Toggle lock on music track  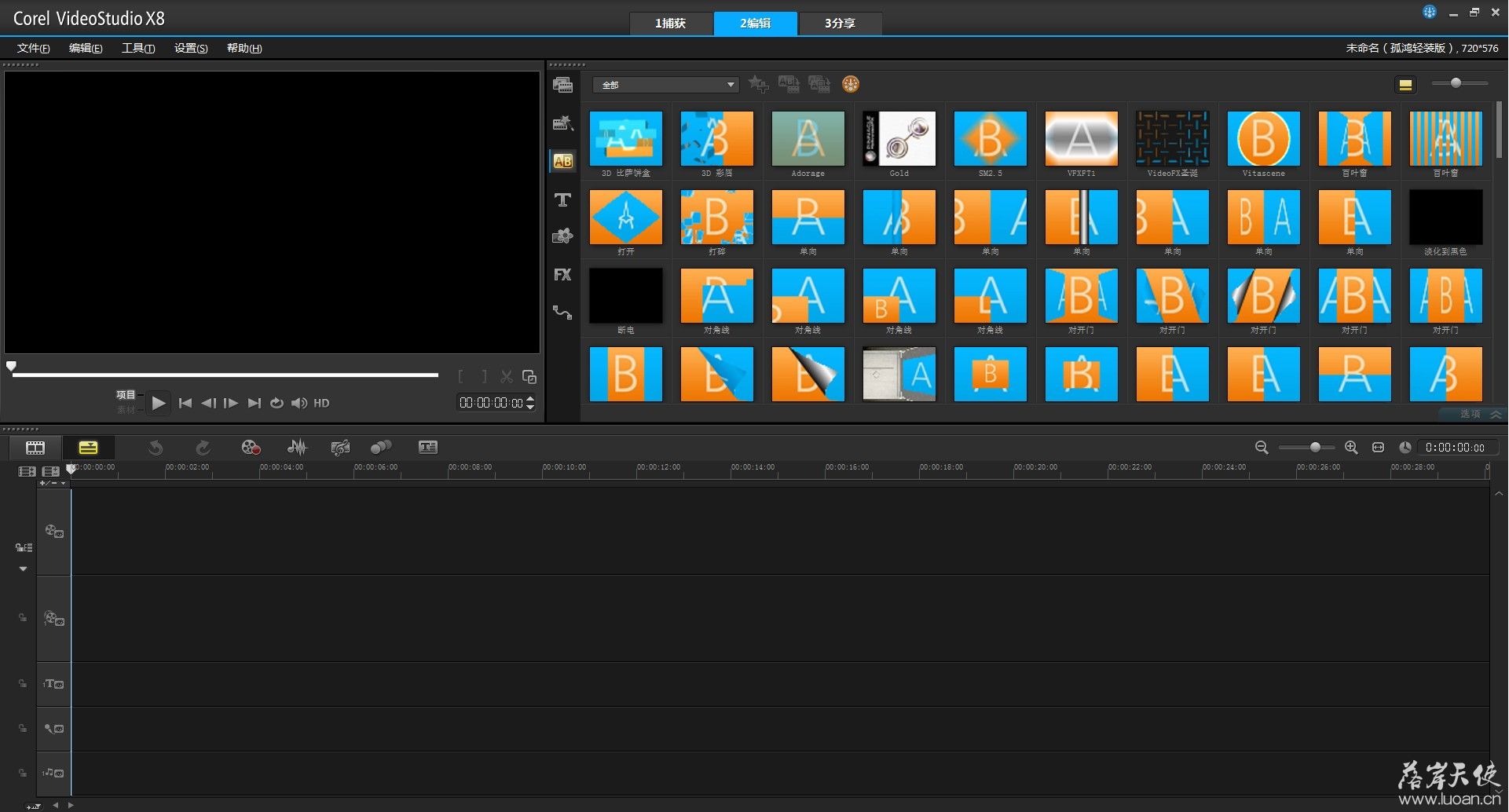pos(23,773)
